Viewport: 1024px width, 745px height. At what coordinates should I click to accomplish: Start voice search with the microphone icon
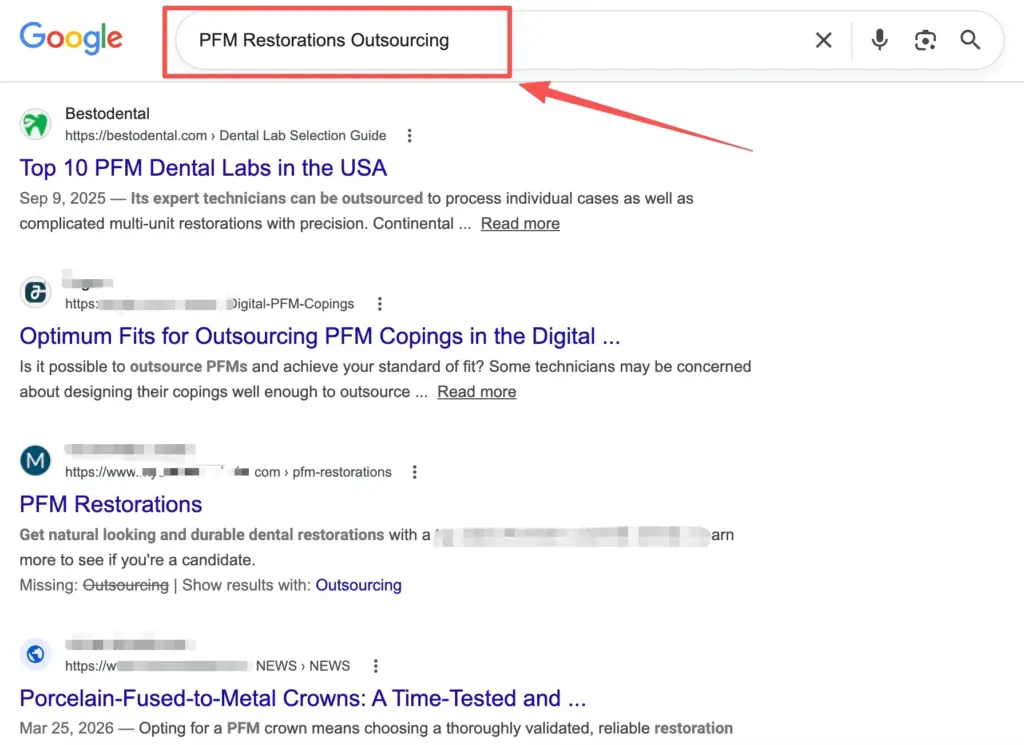(x=880, y=40)
